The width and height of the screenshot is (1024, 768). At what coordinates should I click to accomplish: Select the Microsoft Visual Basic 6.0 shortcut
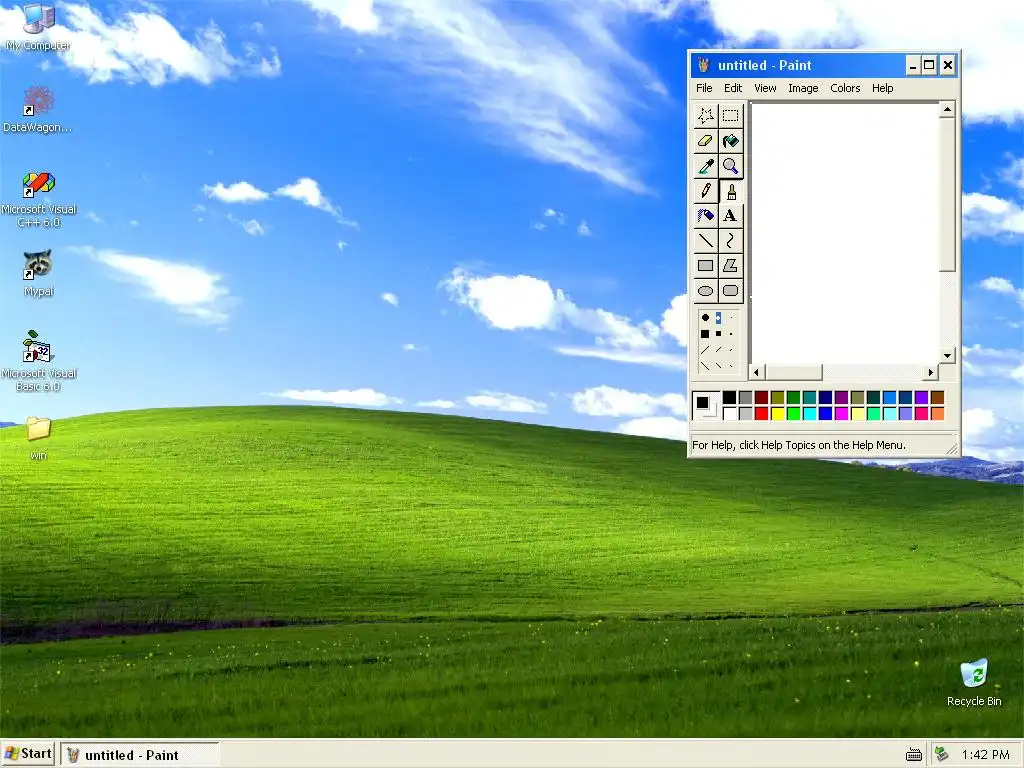tap(39, 360)
